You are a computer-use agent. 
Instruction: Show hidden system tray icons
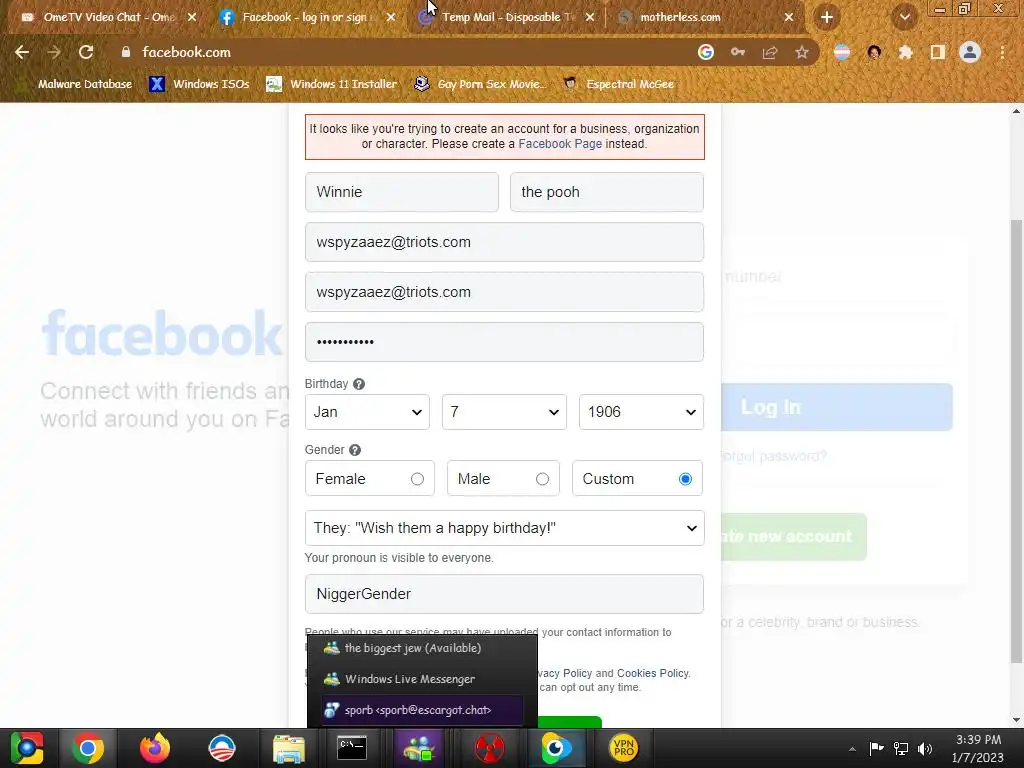click(852, 749)
